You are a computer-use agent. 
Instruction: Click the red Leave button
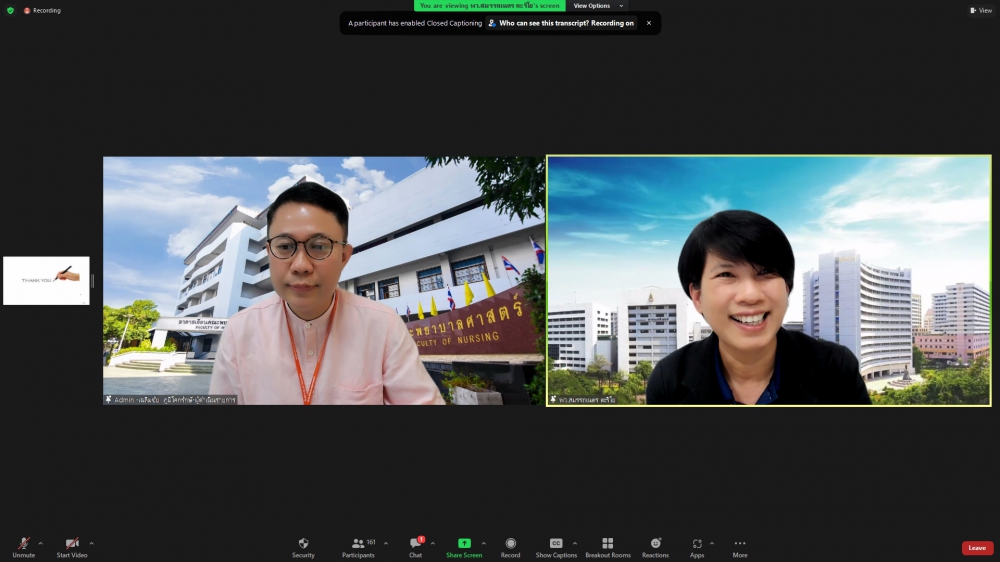pyautogui.click(x=977, y=548)
